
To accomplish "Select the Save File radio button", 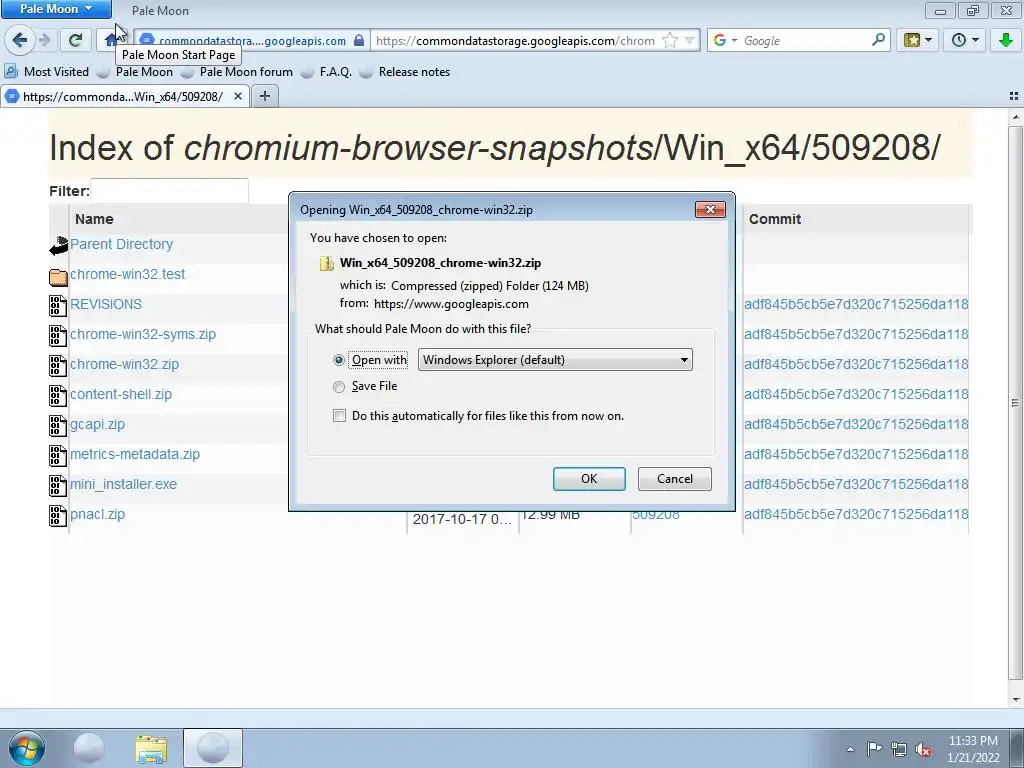I will (338, 387).
